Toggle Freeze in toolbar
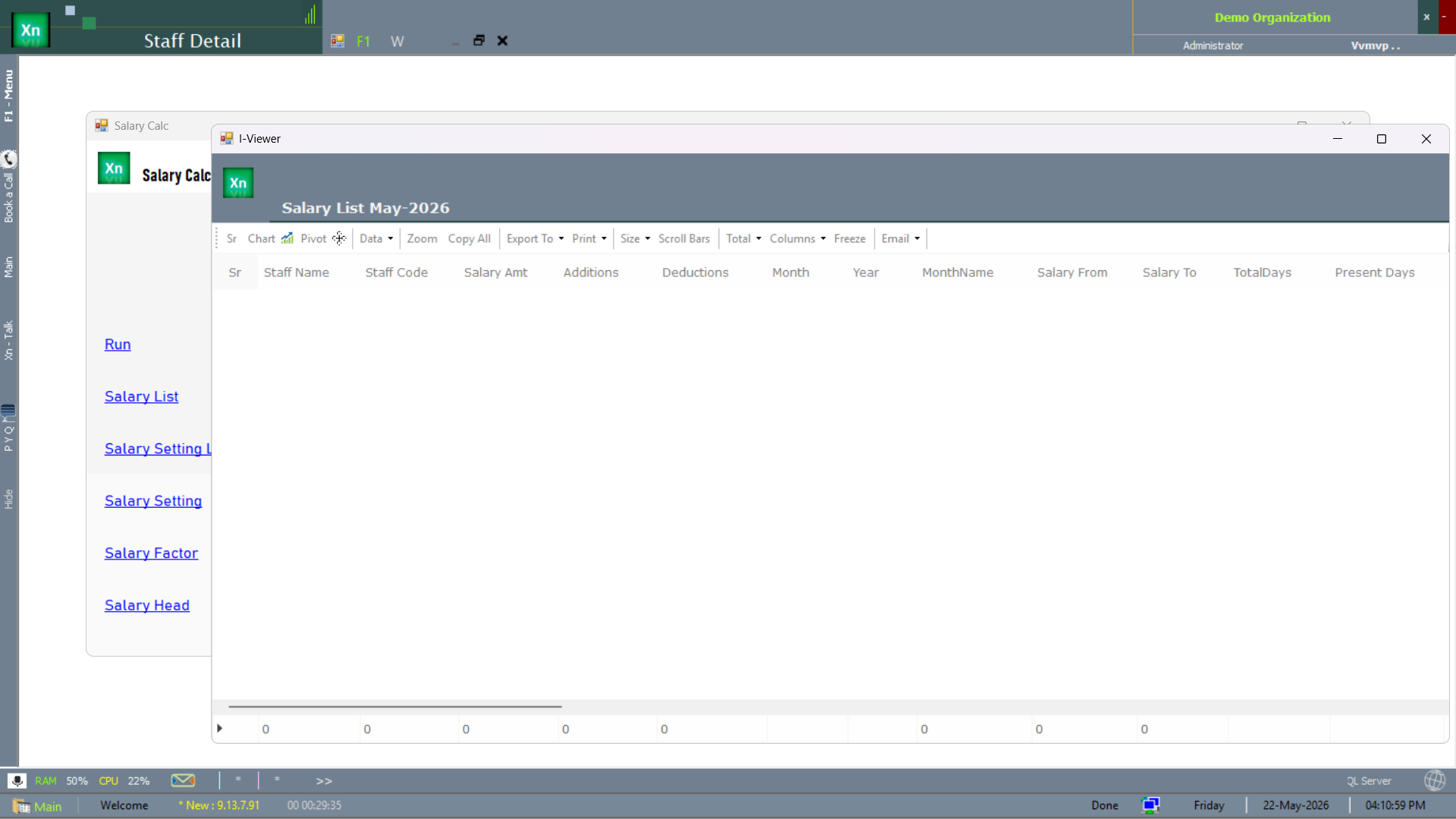 pyautogui.click(x=850, y=238)
